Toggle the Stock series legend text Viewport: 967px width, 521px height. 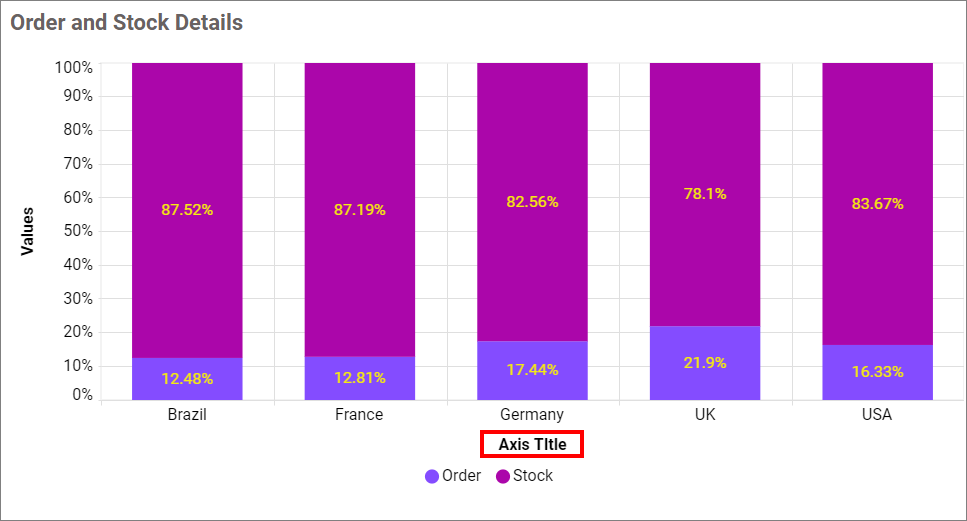[533, 476]
